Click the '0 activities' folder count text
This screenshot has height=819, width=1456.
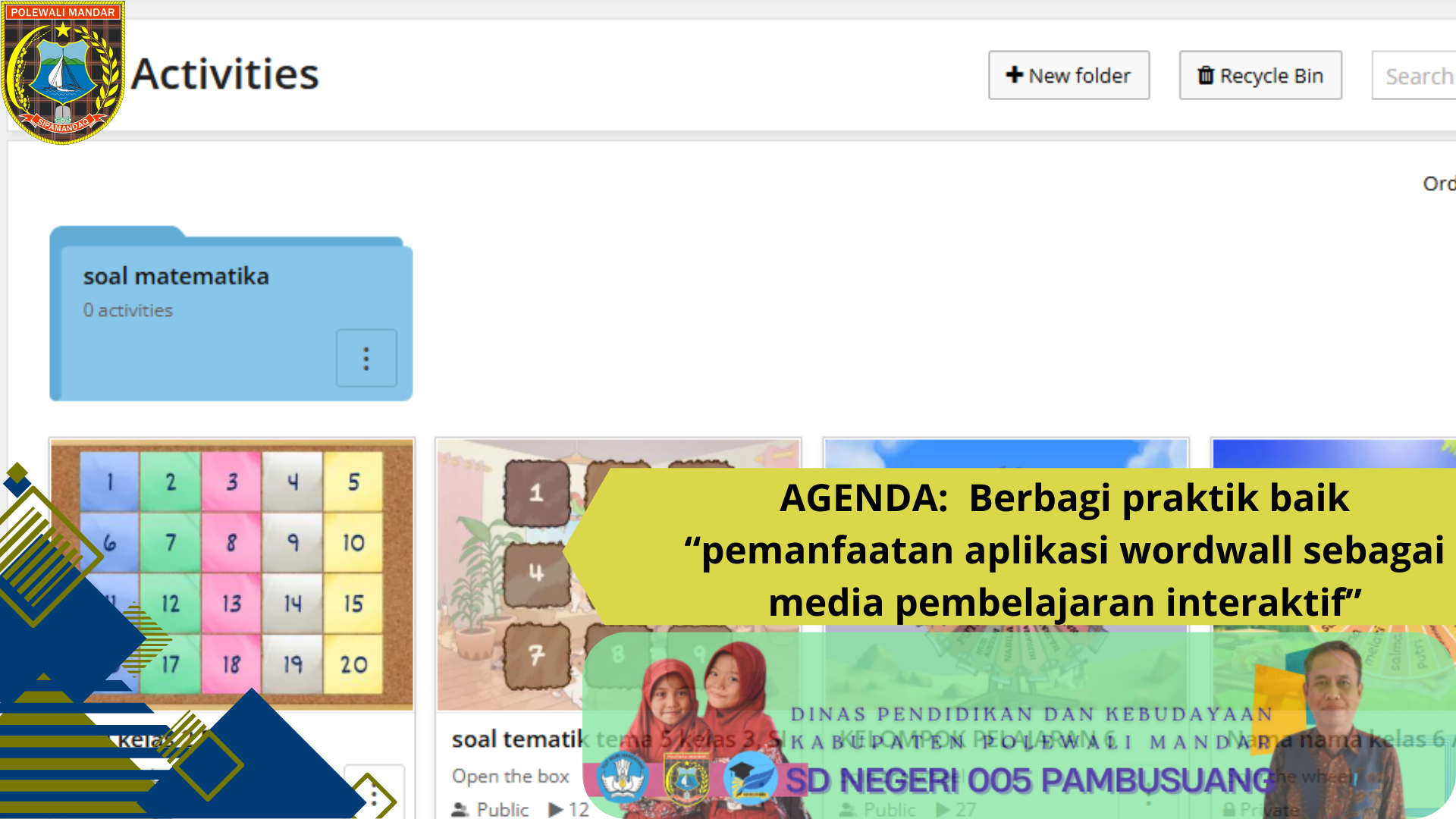(x=128, y=310)
